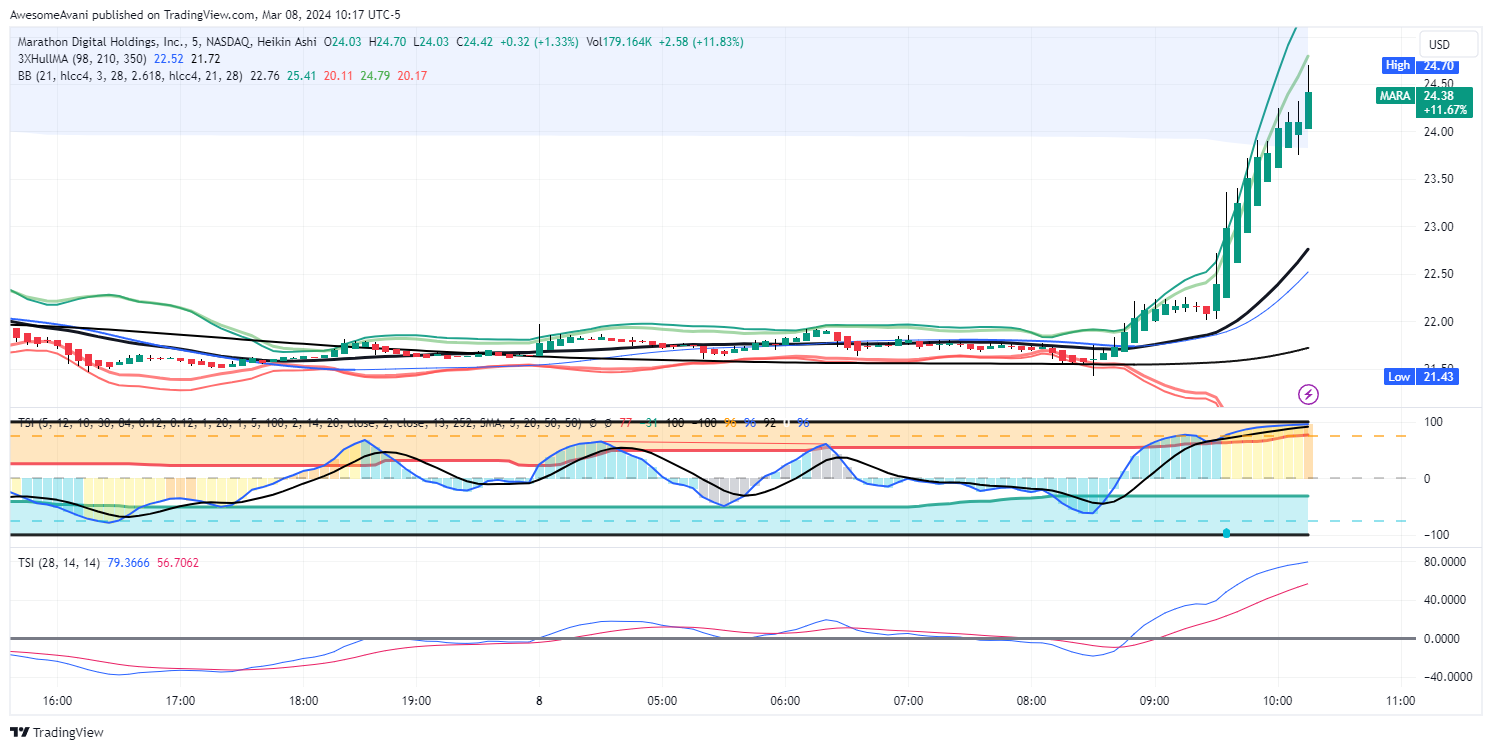Click the 19:00 time axis label

pos(416,701)
